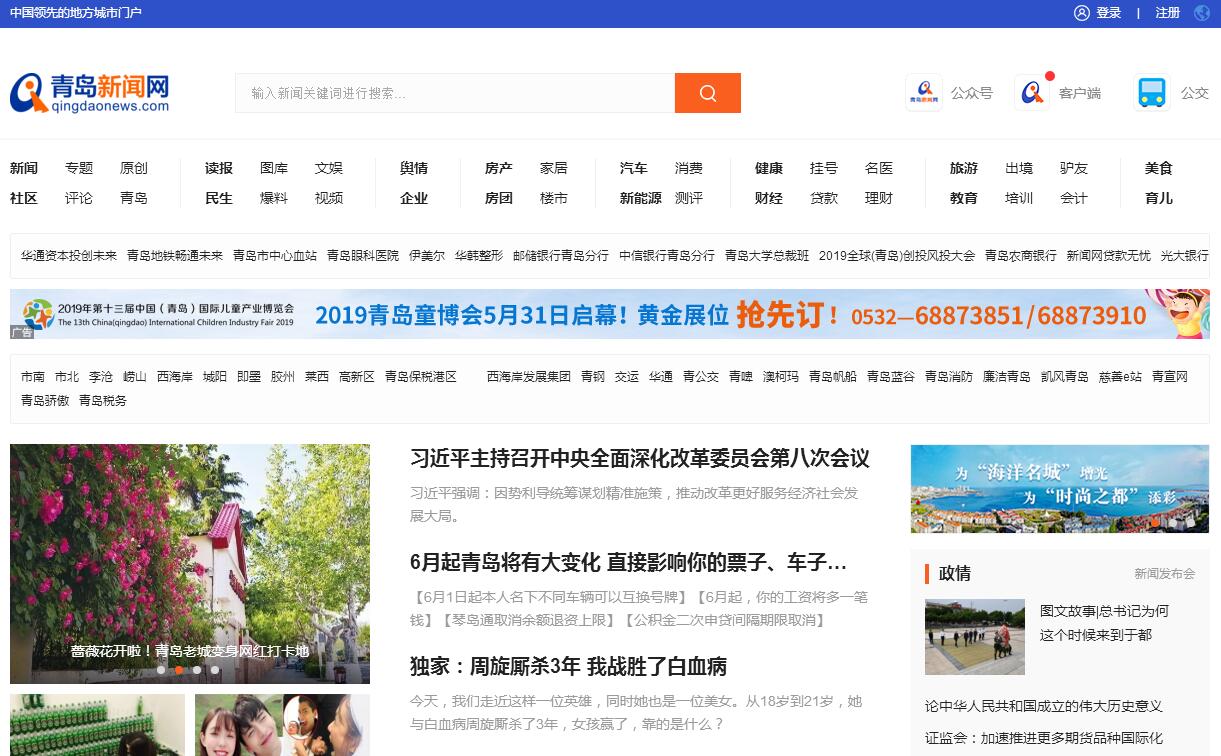Click into the news keyword search field
This screenshot has height=756, width=1221.
[x=455, y=93]
